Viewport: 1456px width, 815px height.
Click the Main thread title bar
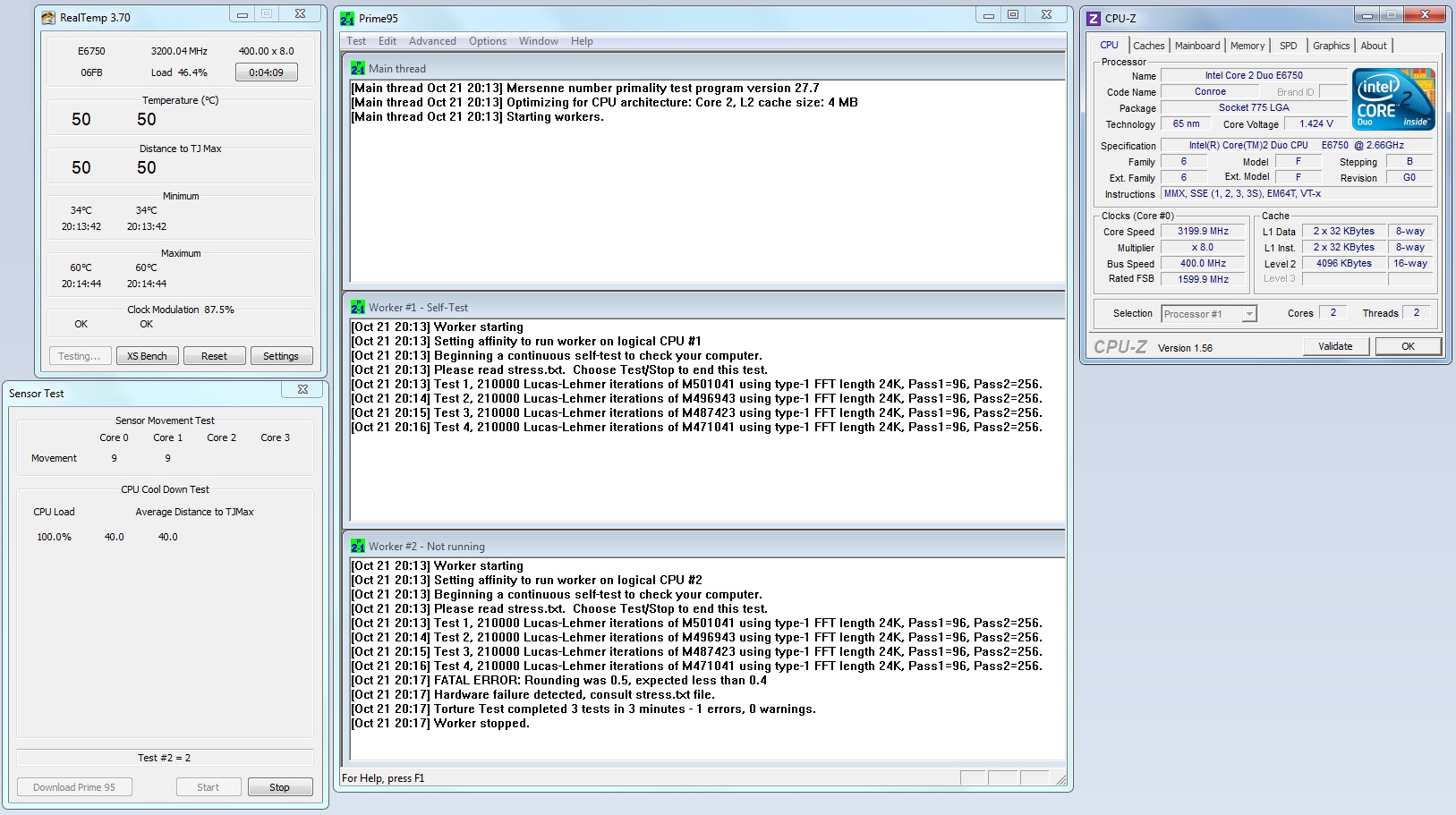(x=703, y=68)
